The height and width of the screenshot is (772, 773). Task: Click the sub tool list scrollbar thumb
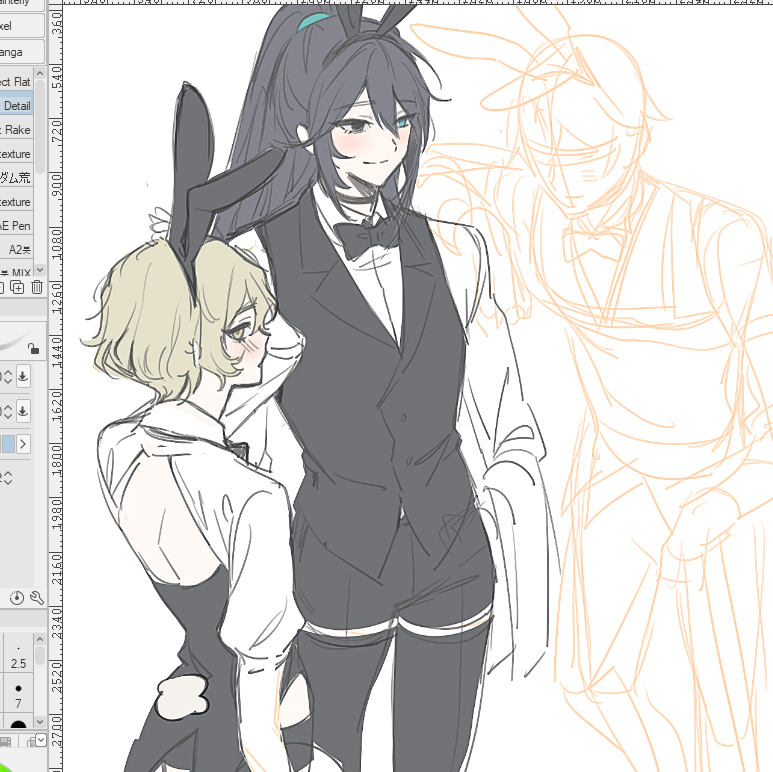pyautogui.click(x=40, y=126)
